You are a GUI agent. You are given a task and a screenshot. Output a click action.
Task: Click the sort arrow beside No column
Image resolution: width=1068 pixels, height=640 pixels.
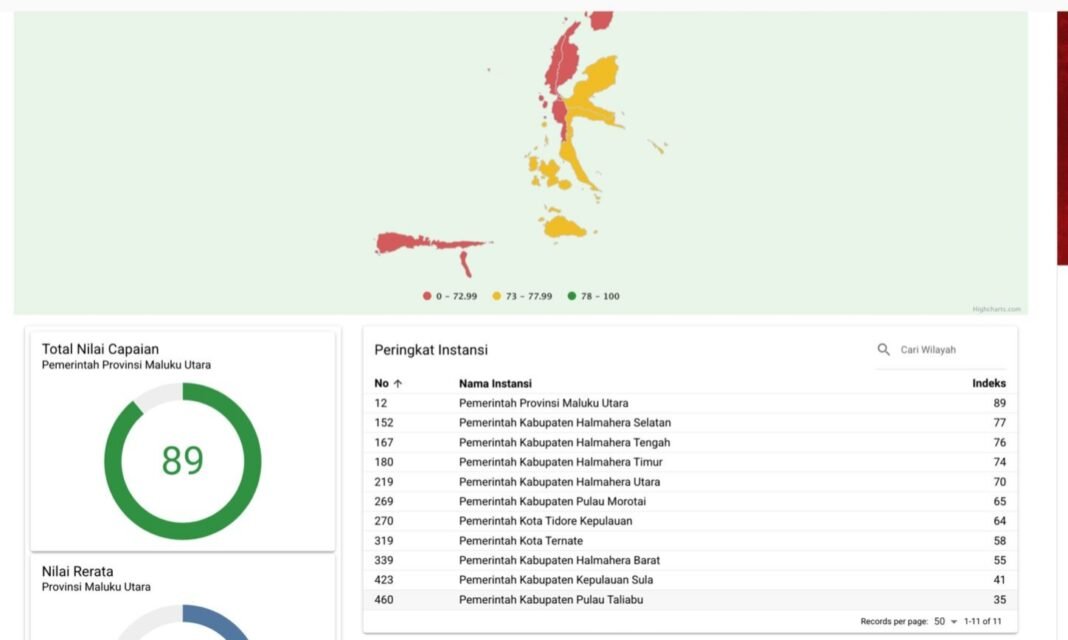(x=398, y=383)
